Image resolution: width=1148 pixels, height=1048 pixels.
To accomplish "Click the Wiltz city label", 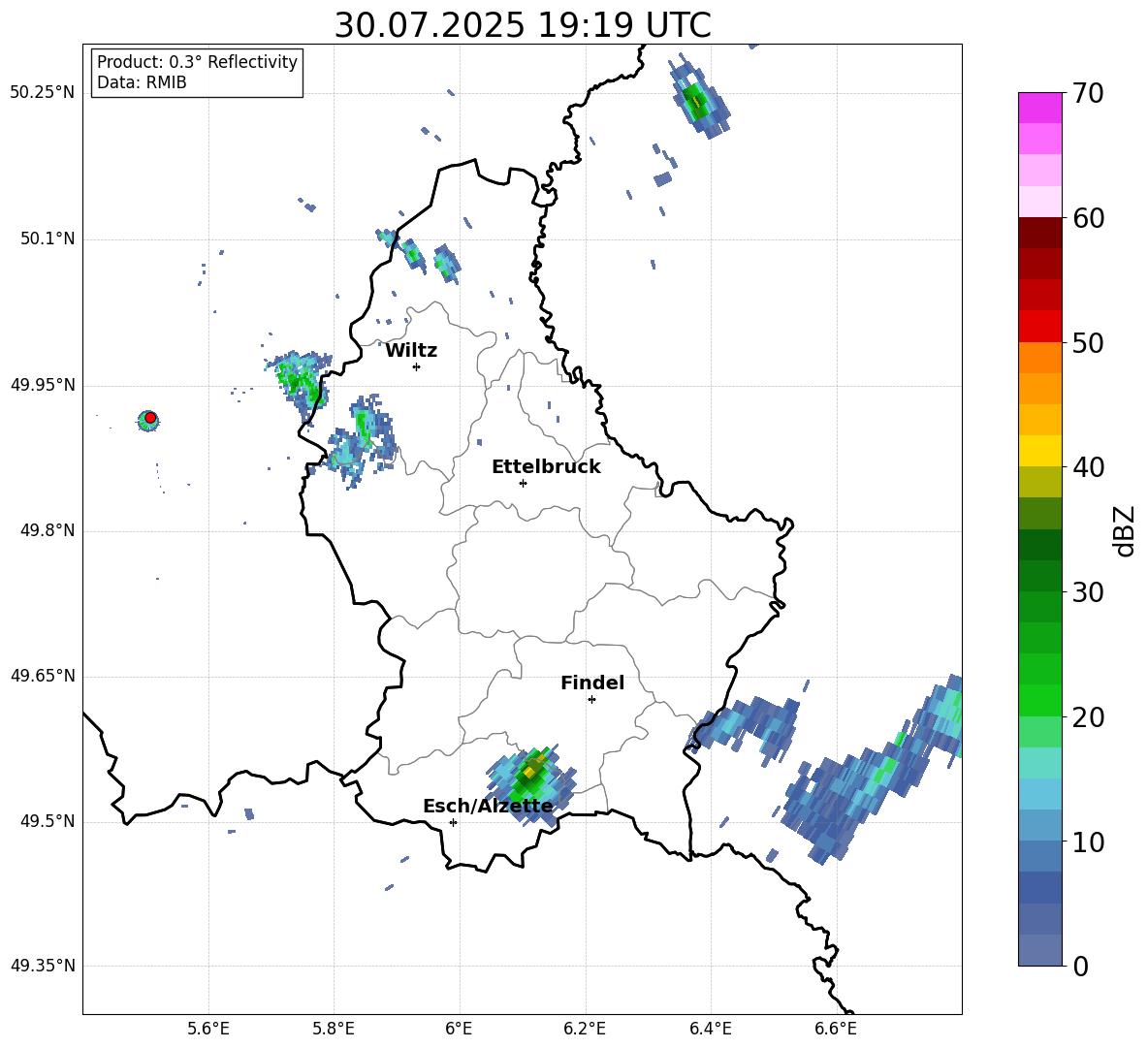I will tap(411, 351).
